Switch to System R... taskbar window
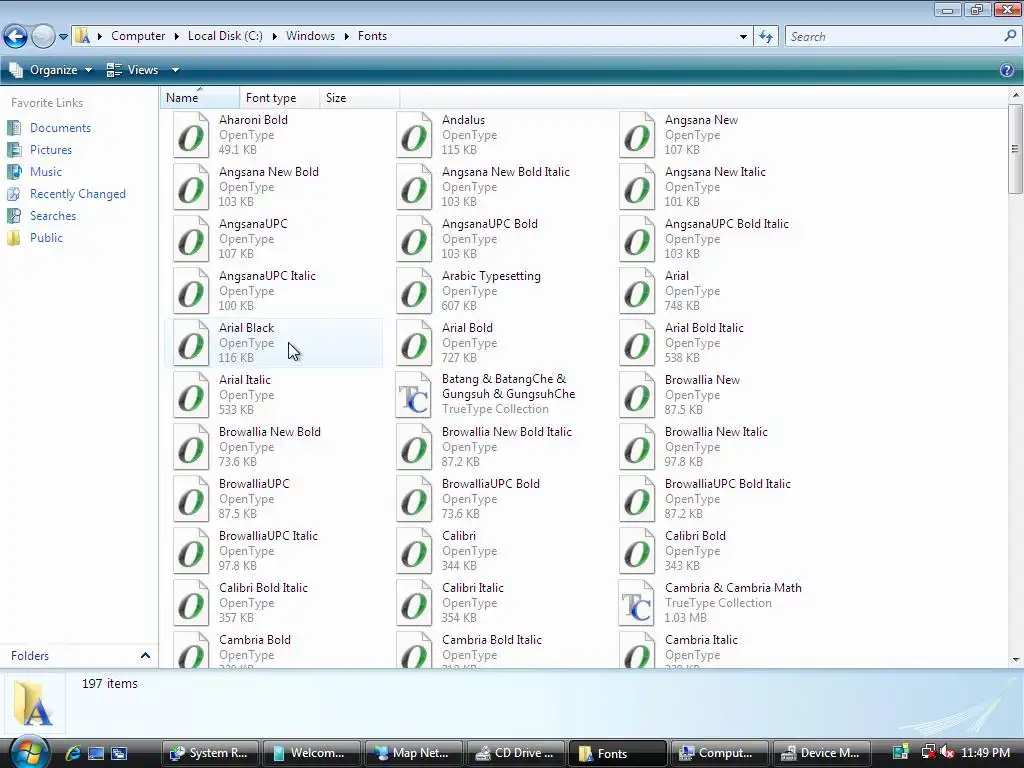This screenshot has height=768, width=1024. [210, 753]
